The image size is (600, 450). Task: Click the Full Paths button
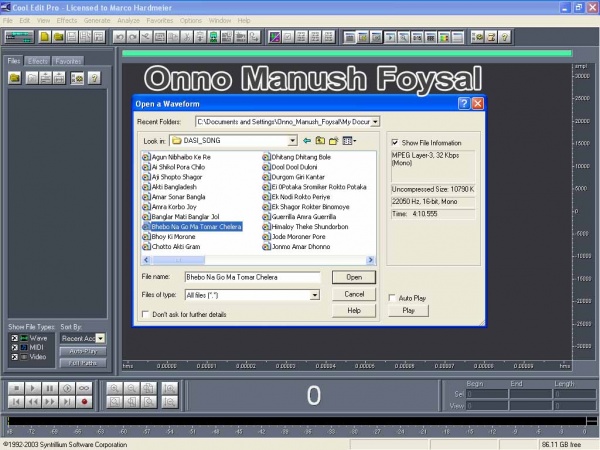tap(83, 363)
